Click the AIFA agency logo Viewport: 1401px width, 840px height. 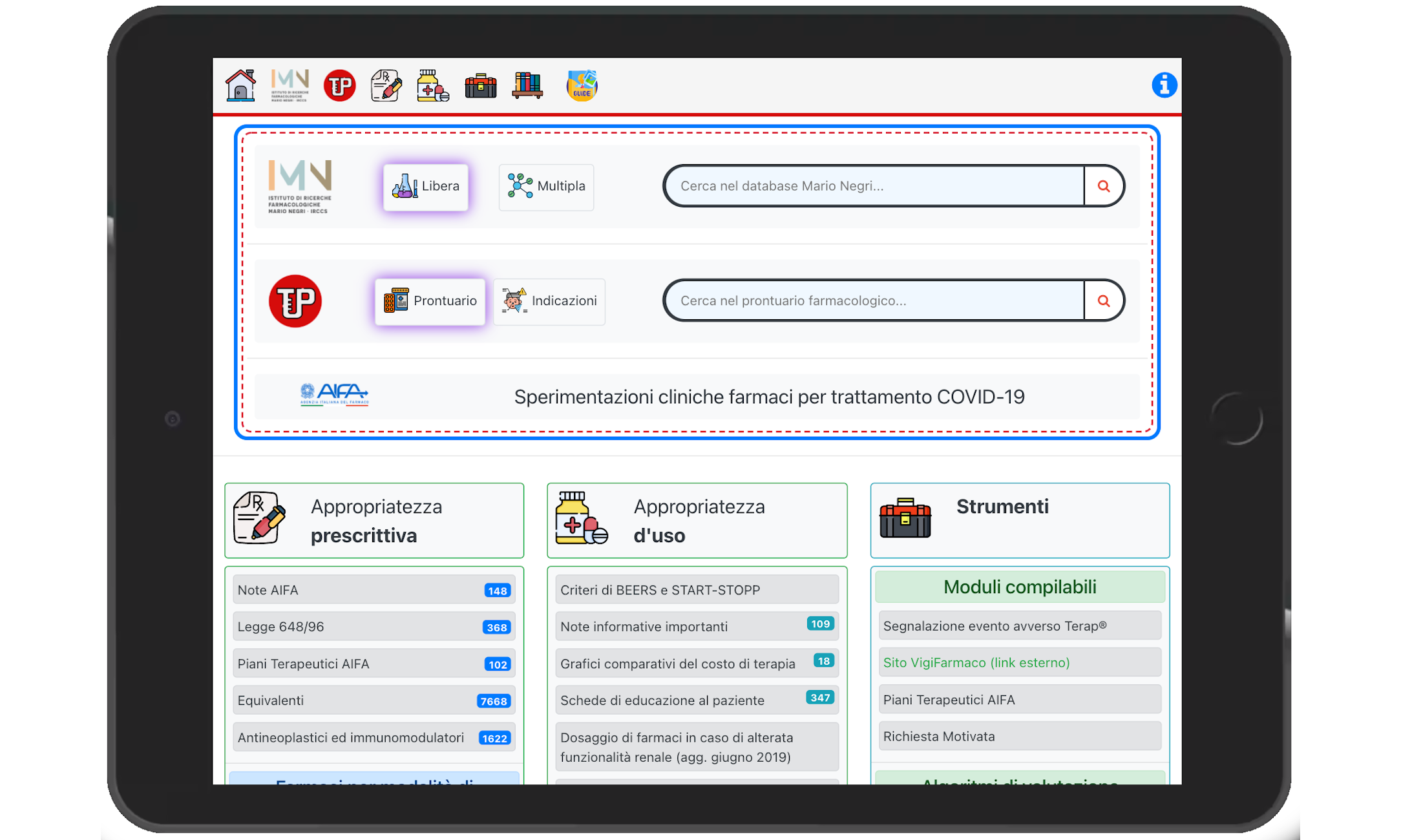click(x=334, y=394)
